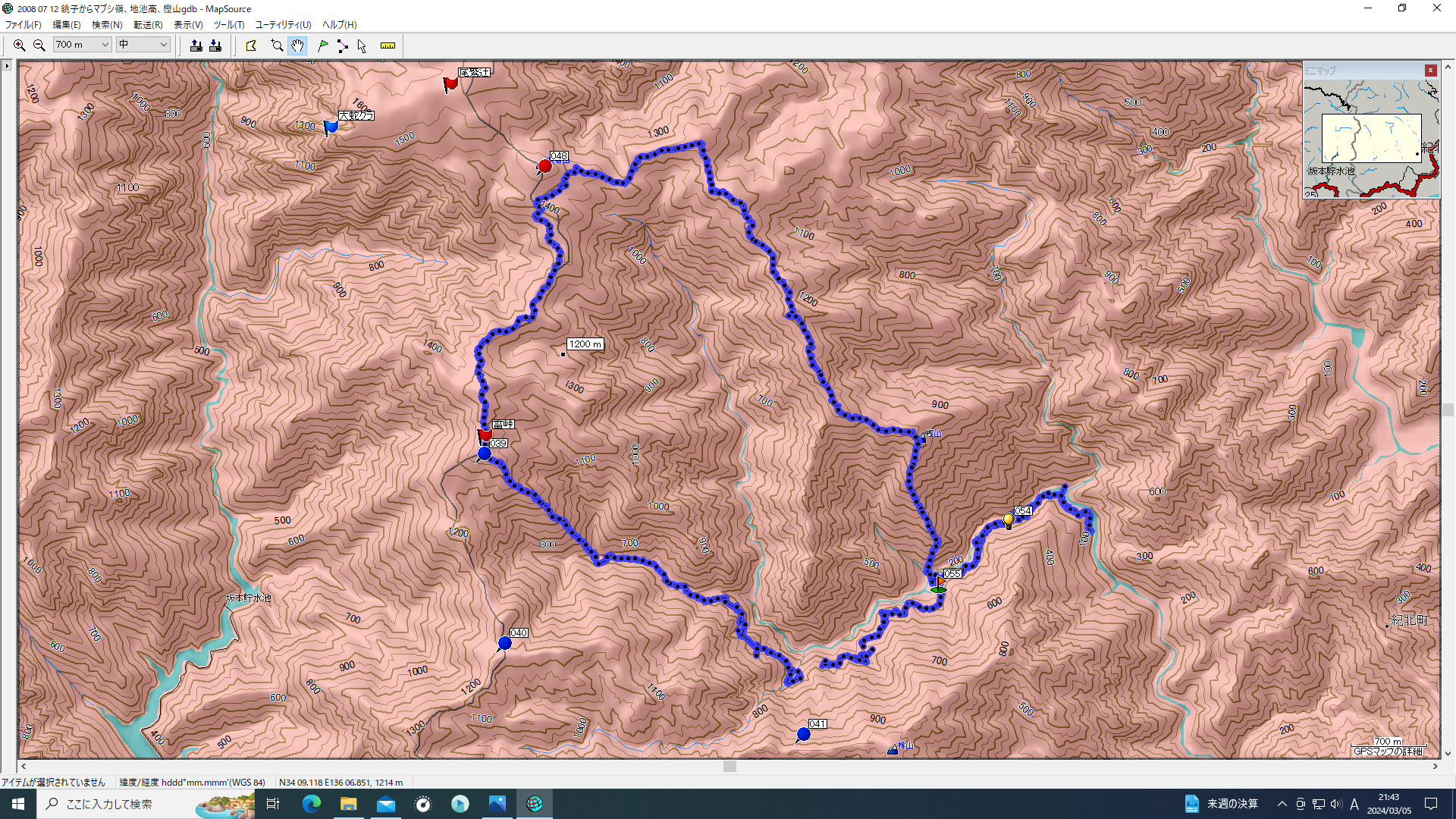
Task: Select the yellow Distance ruler tool
Action: (x=388, y=45)
